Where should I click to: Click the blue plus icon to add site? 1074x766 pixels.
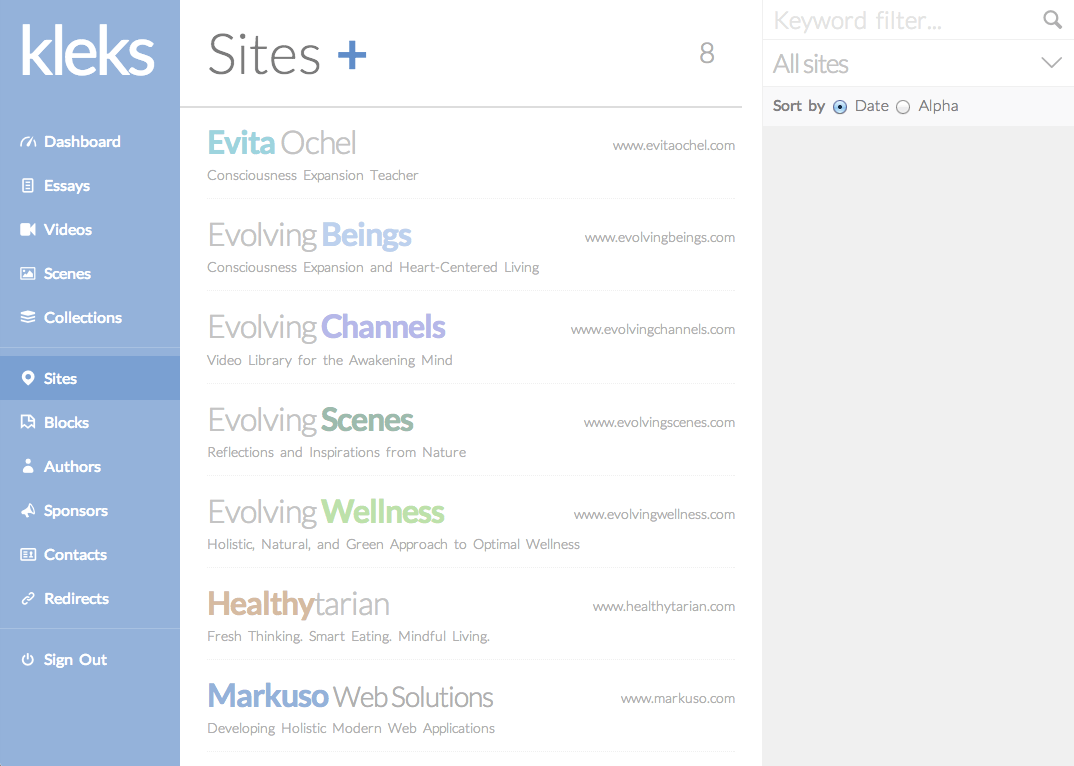pyautogui.click(x=352, y=55)
